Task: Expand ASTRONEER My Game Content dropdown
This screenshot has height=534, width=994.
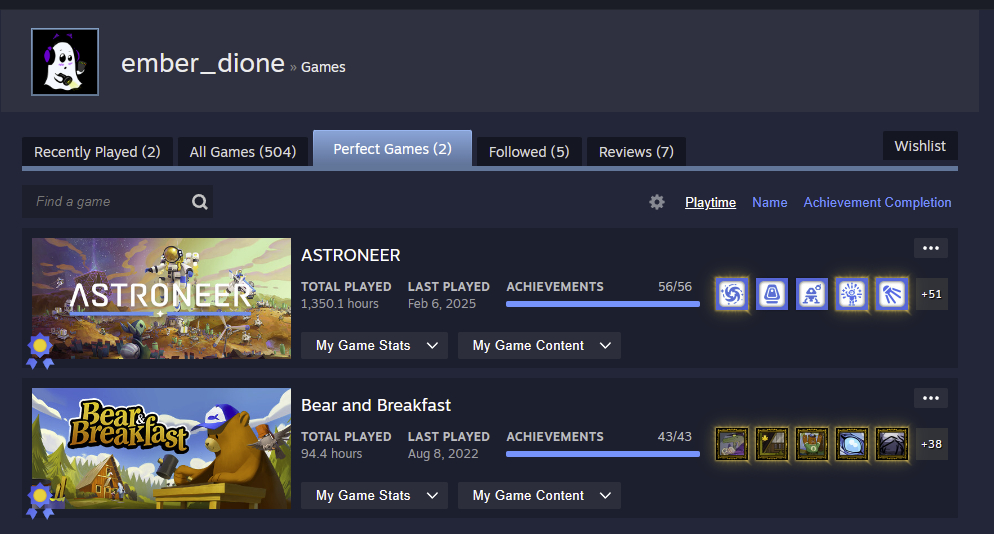Action: pos(539,345)
